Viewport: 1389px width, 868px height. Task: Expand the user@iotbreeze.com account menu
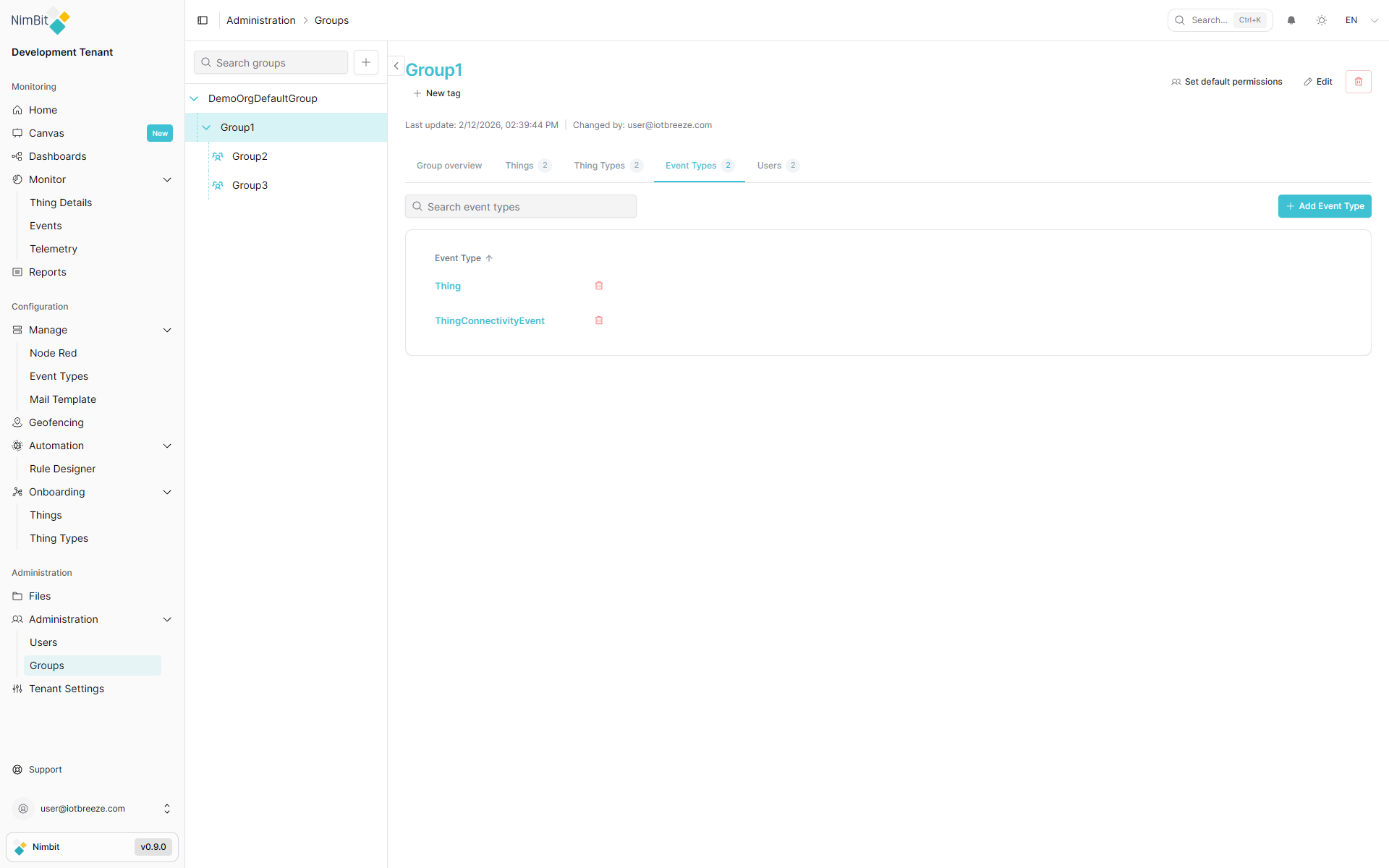167,809
